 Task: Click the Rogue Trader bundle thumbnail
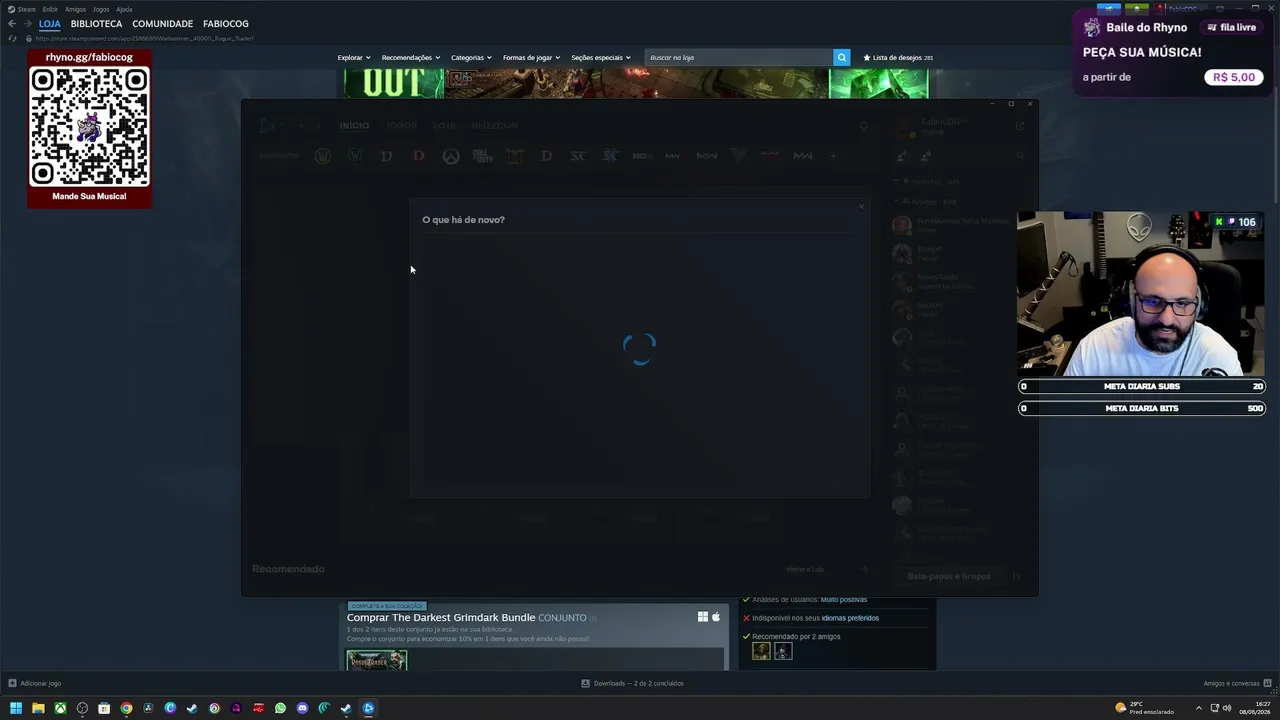377,660
